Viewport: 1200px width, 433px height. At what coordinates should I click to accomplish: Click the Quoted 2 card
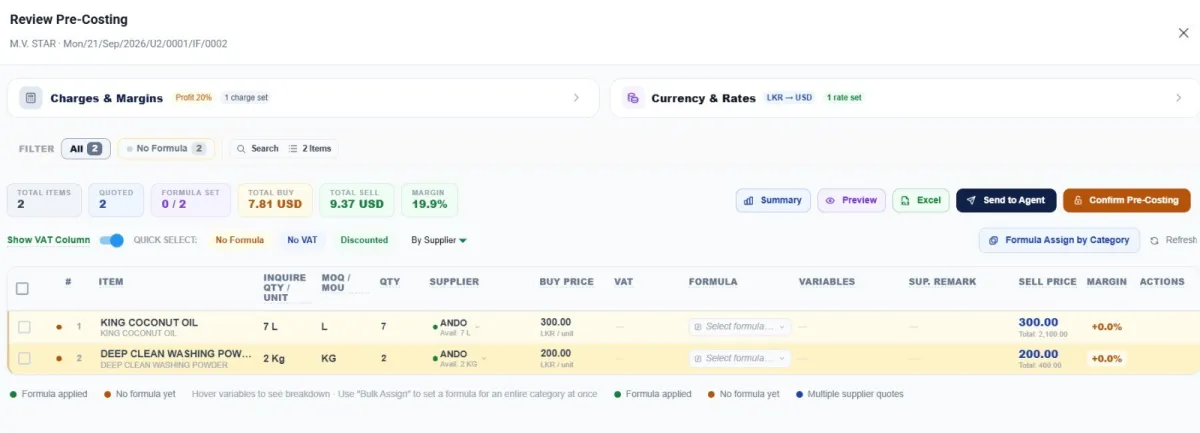pyautogui.click(x=116, y=200)
